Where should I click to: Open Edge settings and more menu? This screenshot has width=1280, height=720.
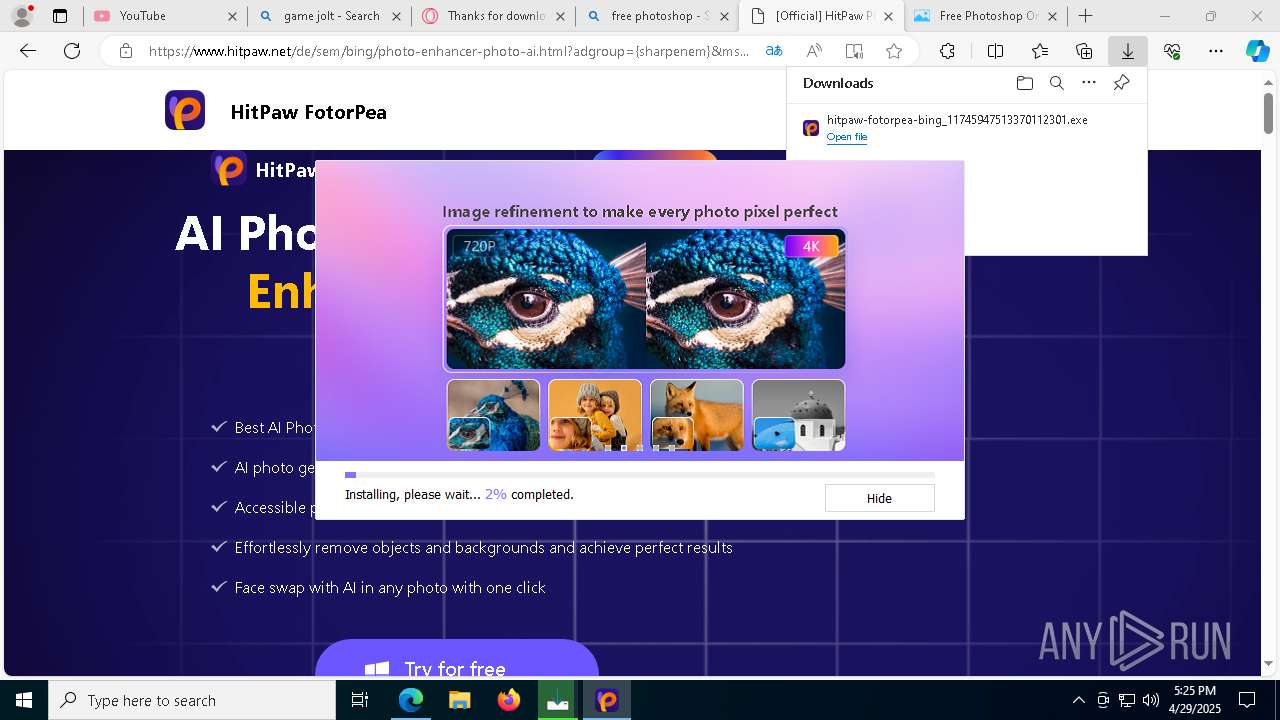click(x=1216, y=51)
